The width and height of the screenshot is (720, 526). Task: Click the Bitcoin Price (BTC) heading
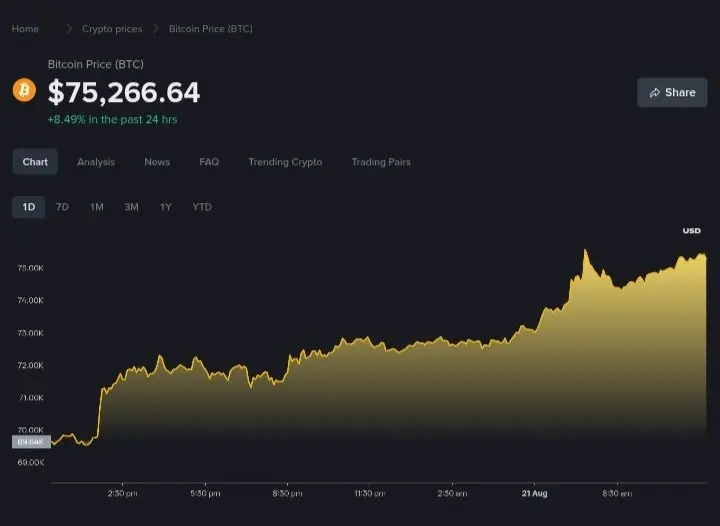click(96, 64)
